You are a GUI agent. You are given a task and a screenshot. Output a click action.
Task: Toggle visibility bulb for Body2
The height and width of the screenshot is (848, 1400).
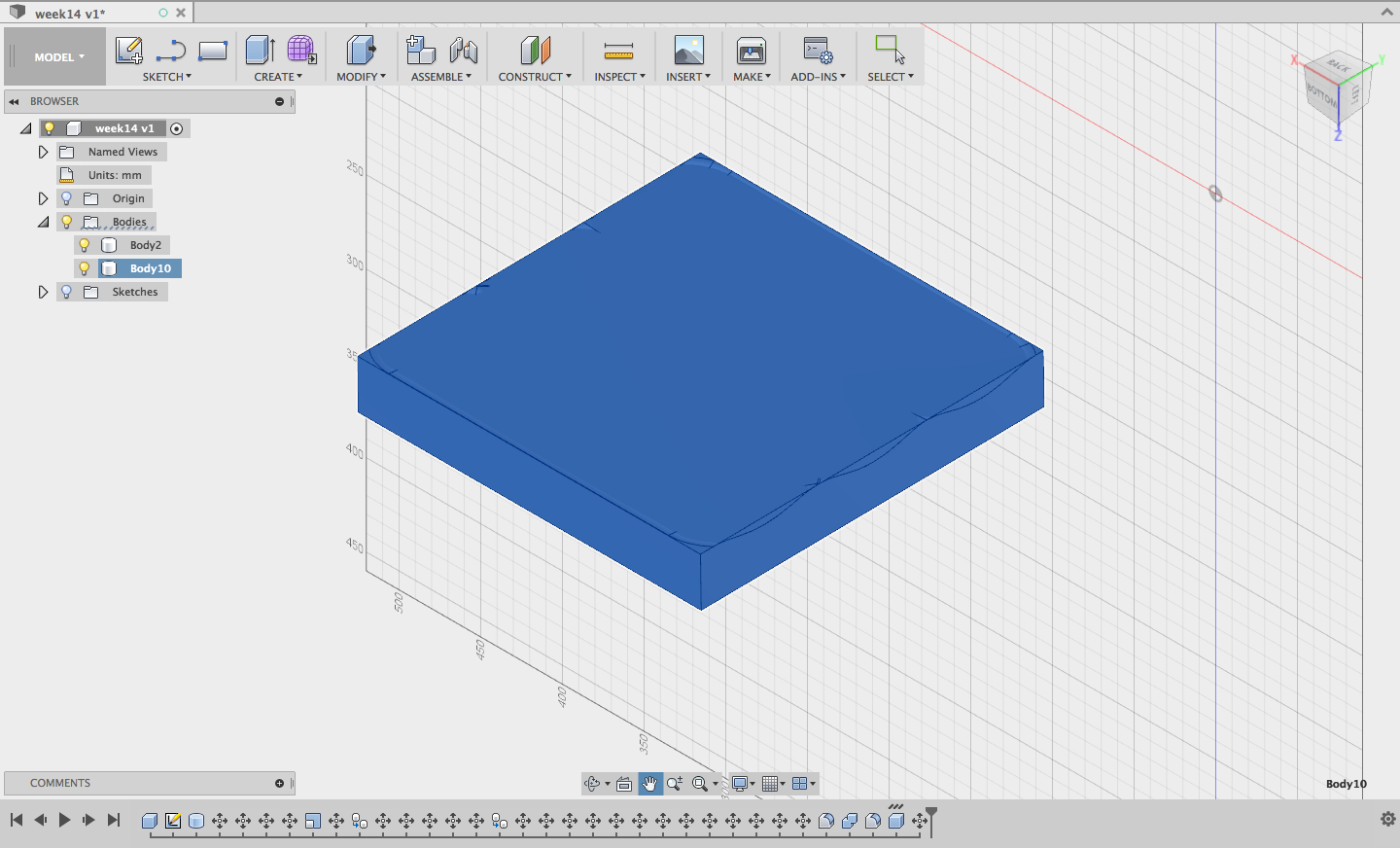click(x=85, y=245)
